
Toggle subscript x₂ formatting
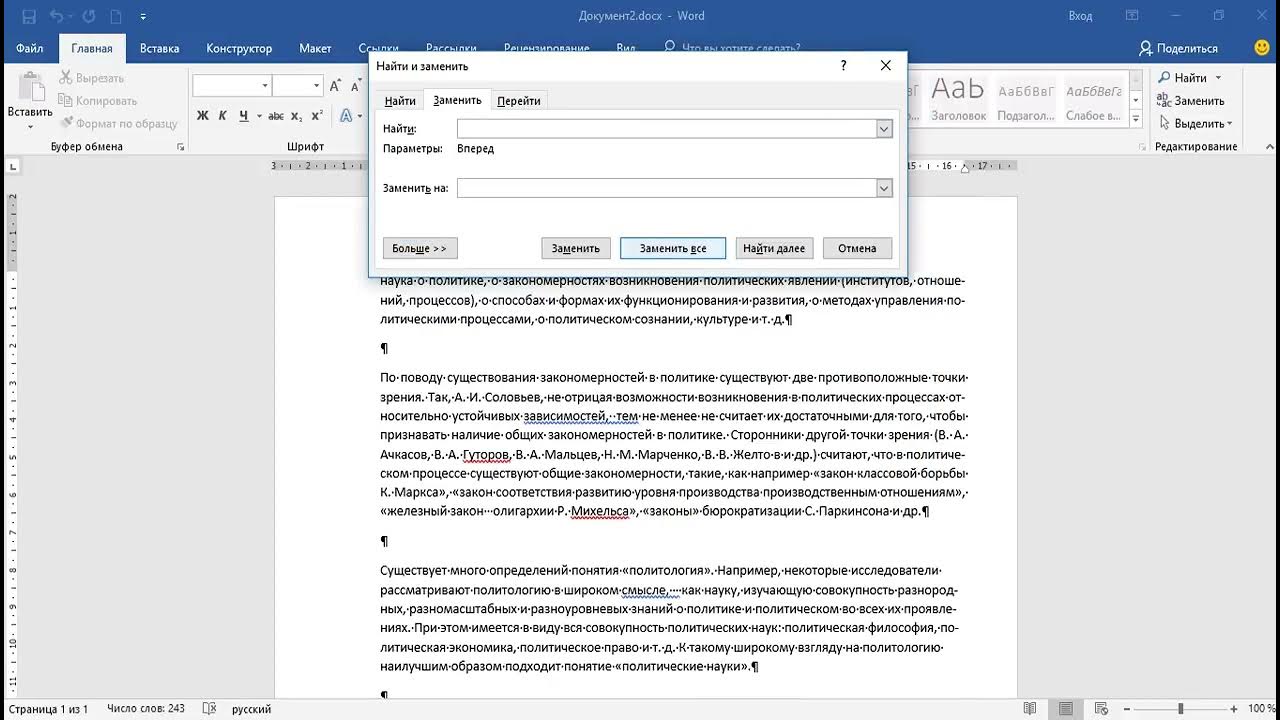(297, 115)
